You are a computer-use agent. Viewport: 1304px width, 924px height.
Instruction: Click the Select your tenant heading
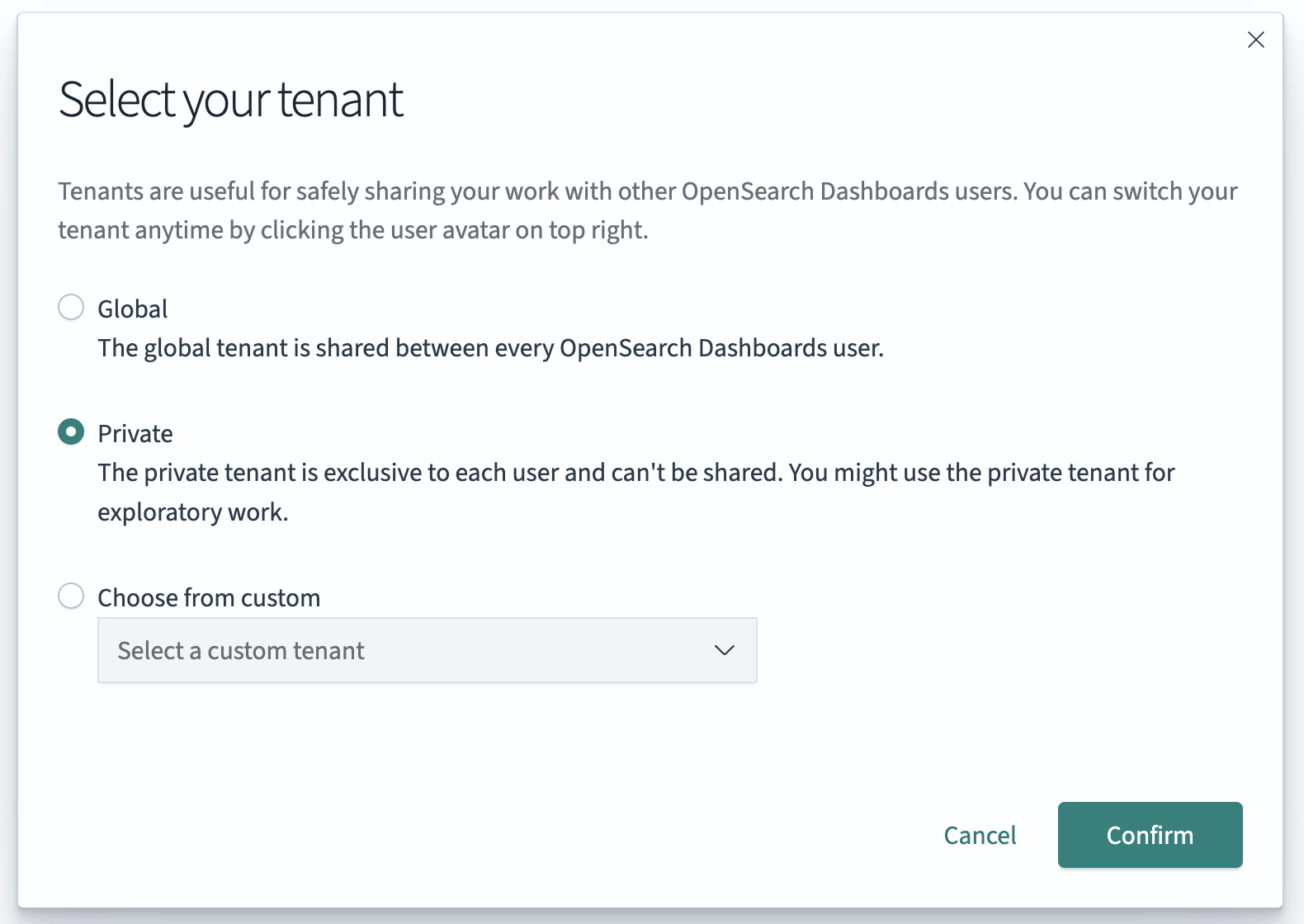pyautogui.click(x=231, y=101)
